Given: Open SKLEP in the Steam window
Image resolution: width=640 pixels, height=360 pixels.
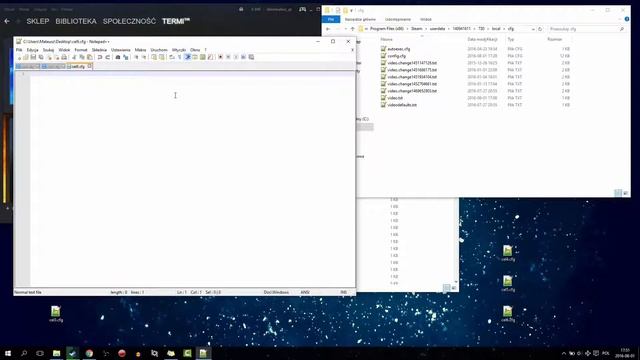Looking at the screenshot, I should 38,21.
